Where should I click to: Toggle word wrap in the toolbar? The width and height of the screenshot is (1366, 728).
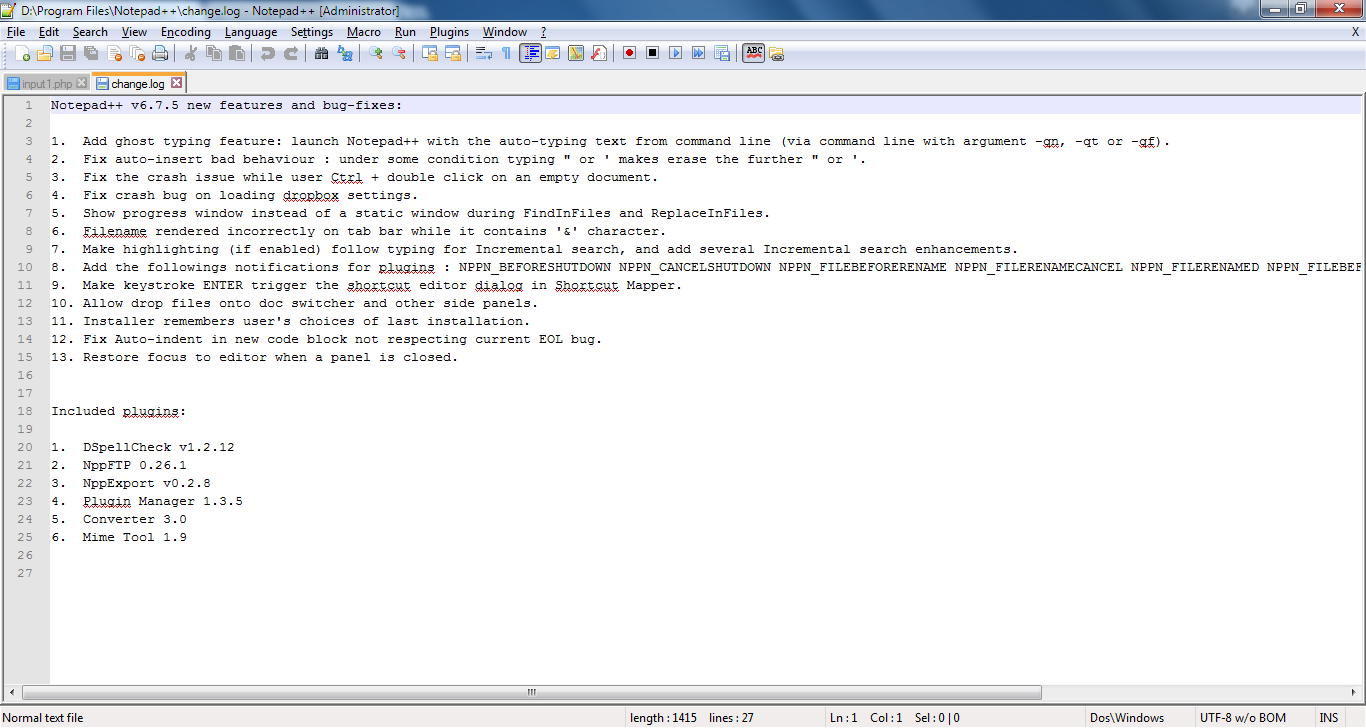coord(484,53)
